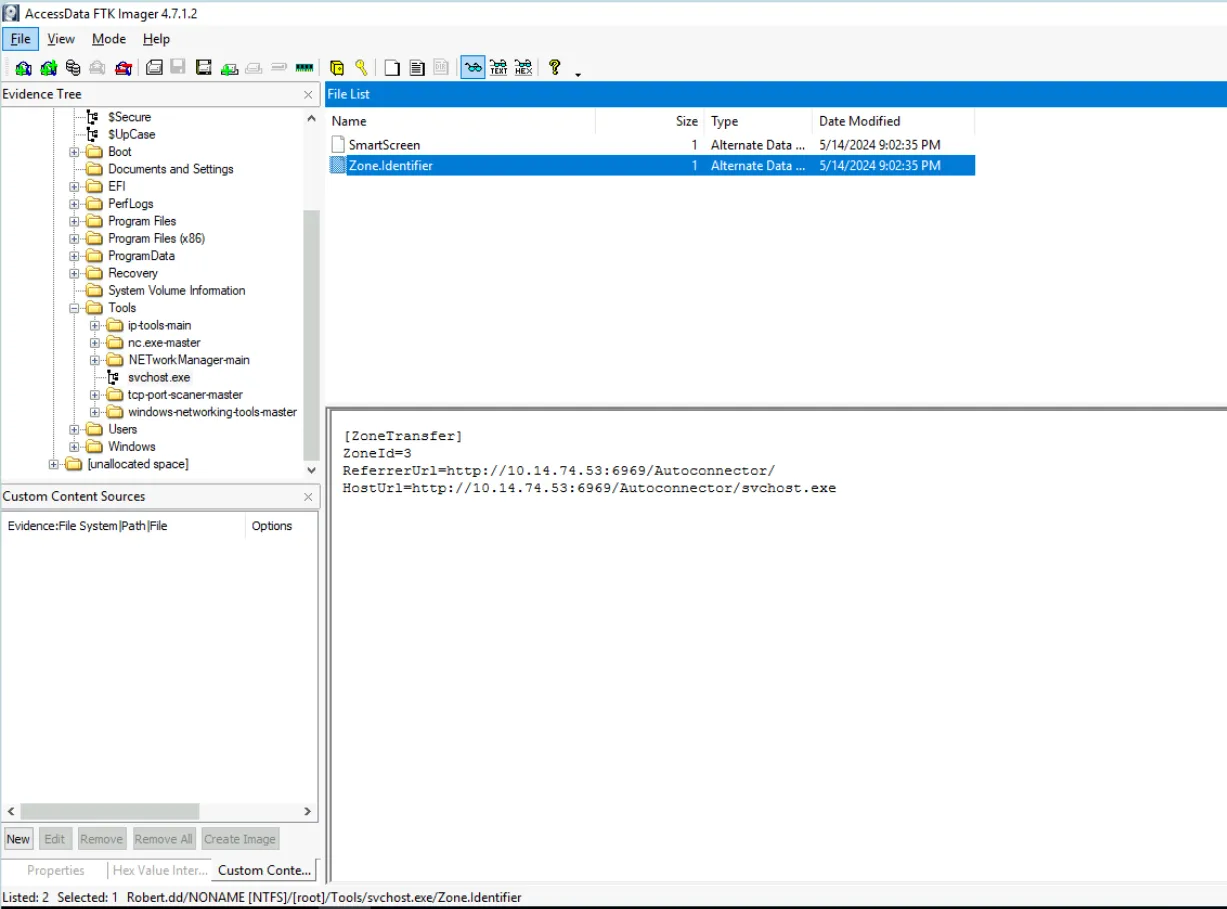Collapse the Tools folder in Evidence Tree
Image resolution: width=1227 pixels, height=909 pixels.
(x=75, y=308)
